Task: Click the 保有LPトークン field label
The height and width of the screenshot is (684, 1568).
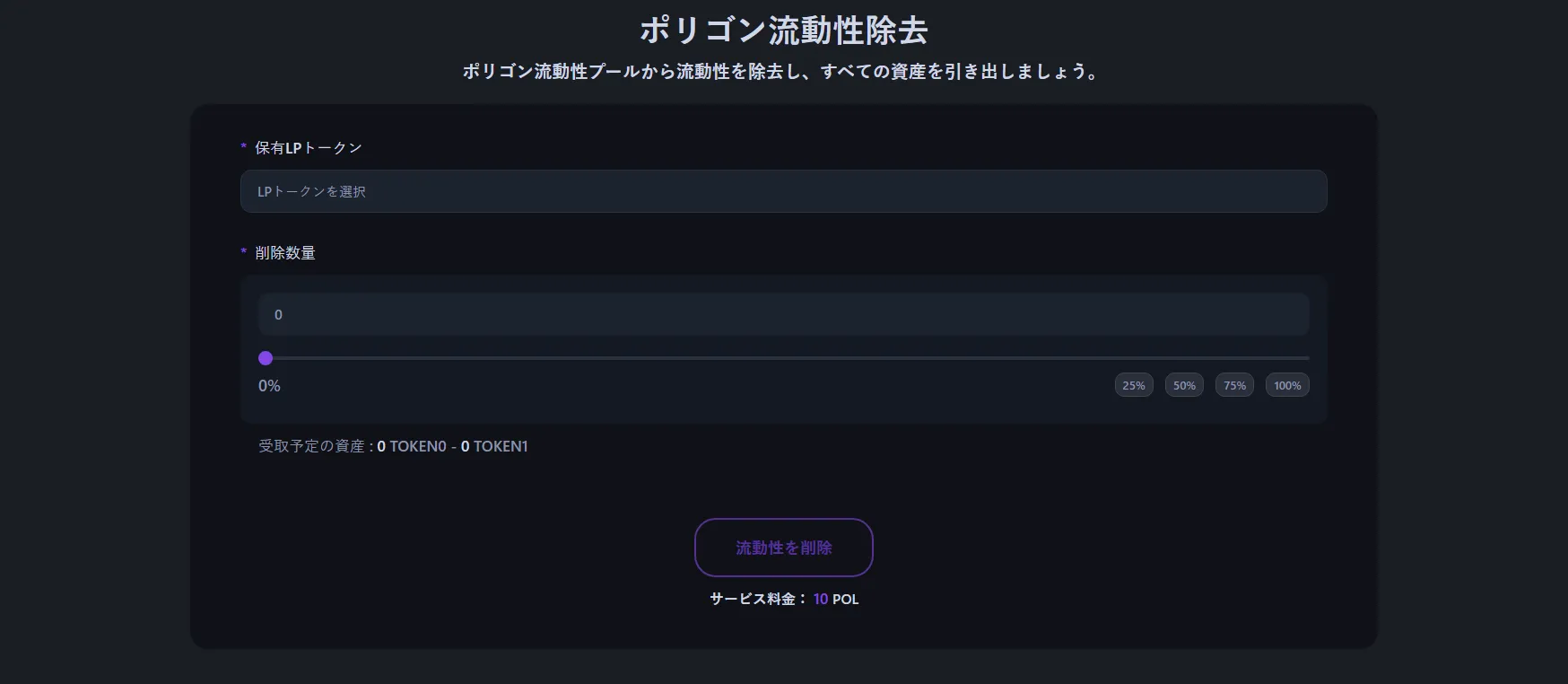Action: (309, 148)
